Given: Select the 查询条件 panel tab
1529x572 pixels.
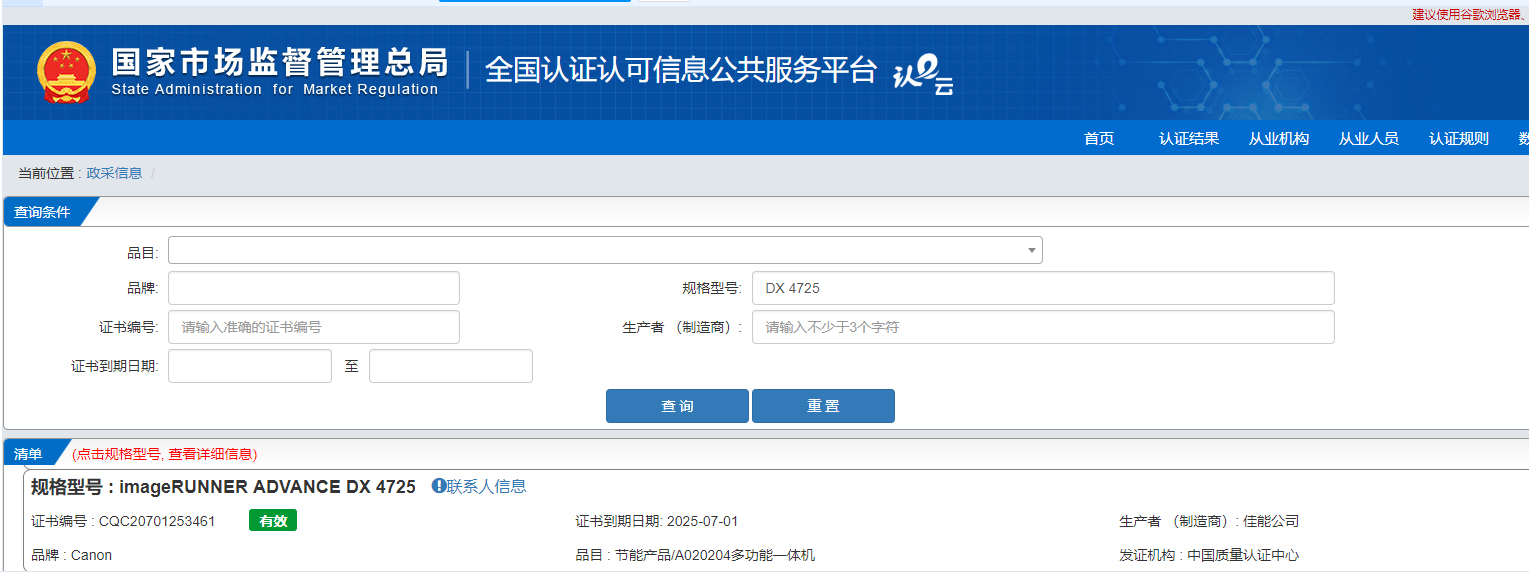Looking at the screenshot, I should tap(42, 212).
